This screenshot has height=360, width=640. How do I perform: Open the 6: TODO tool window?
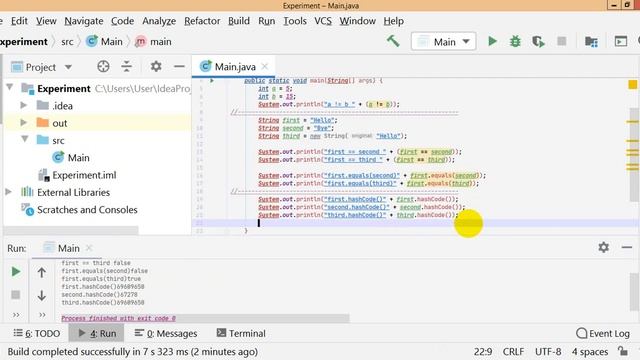coord(37,333)
